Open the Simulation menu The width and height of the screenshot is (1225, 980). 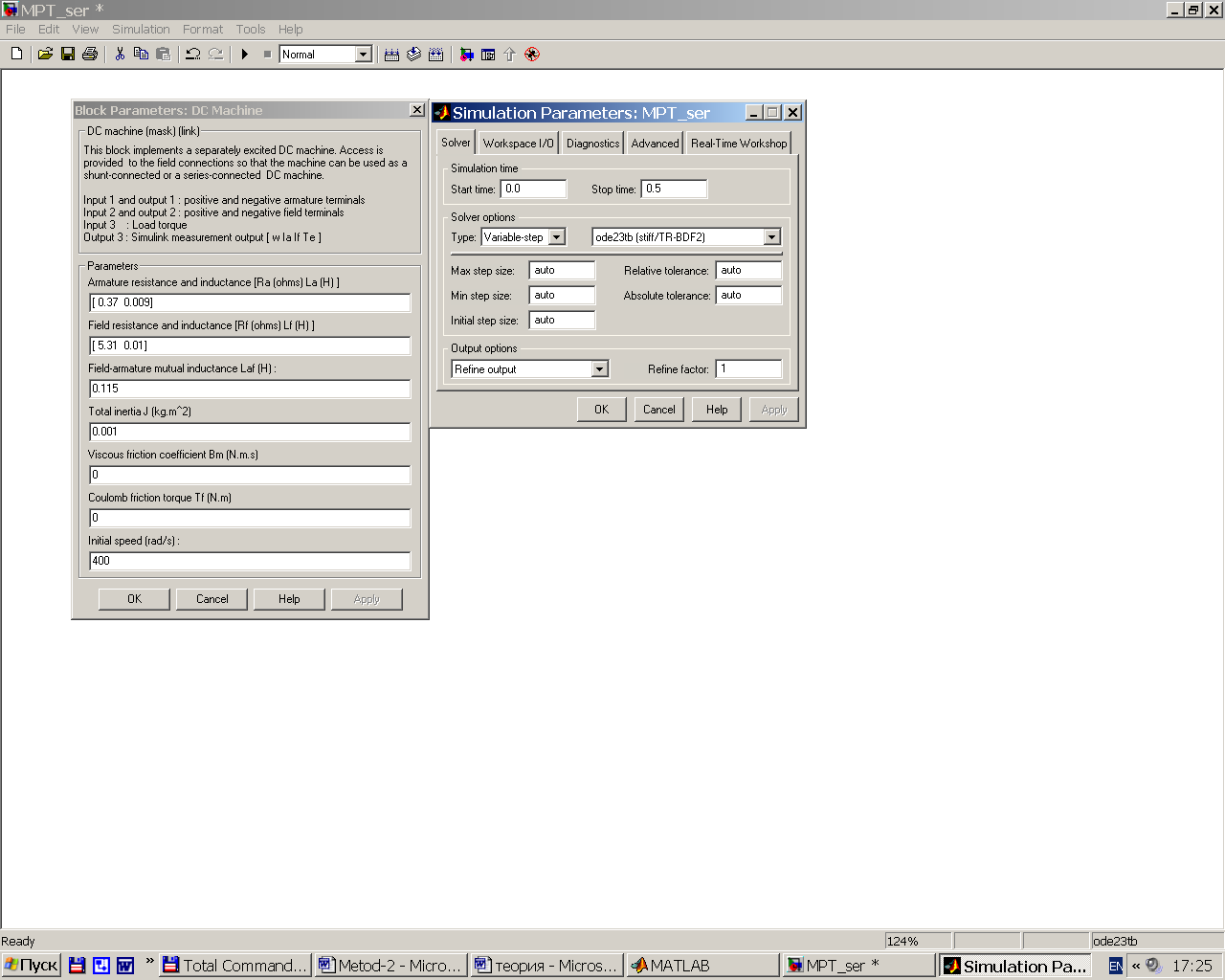pos(141,30)
